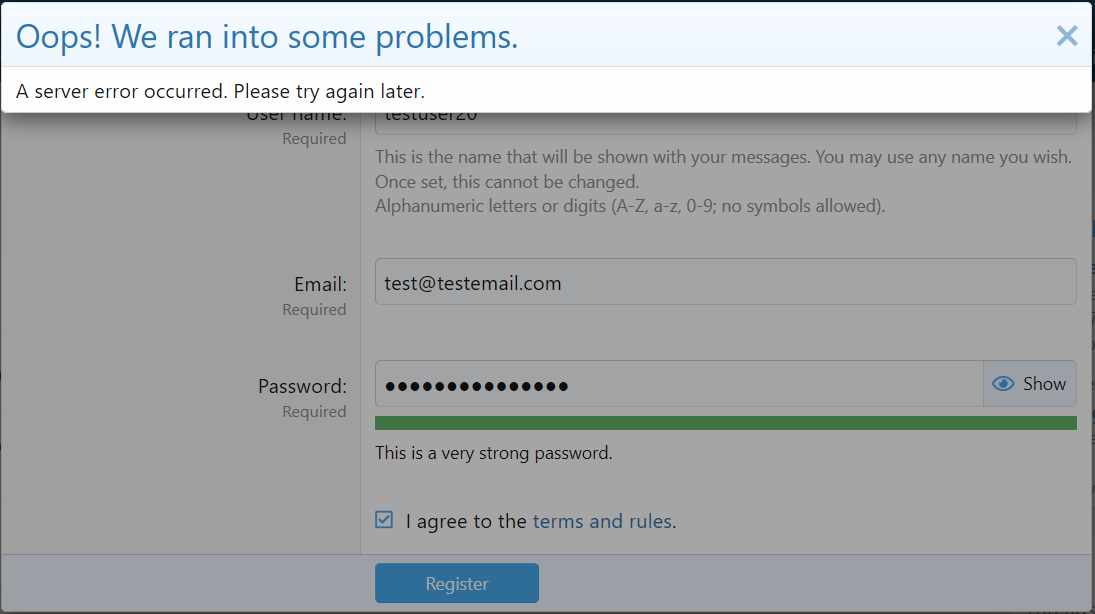Click the server error occurred message
Screen dimensions: 1095x614
click(x=220, y=92)
